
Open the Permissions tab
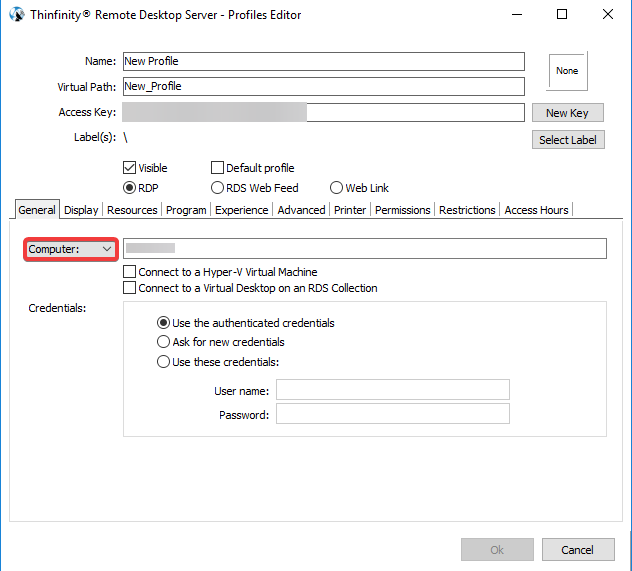tap(403, 210)
